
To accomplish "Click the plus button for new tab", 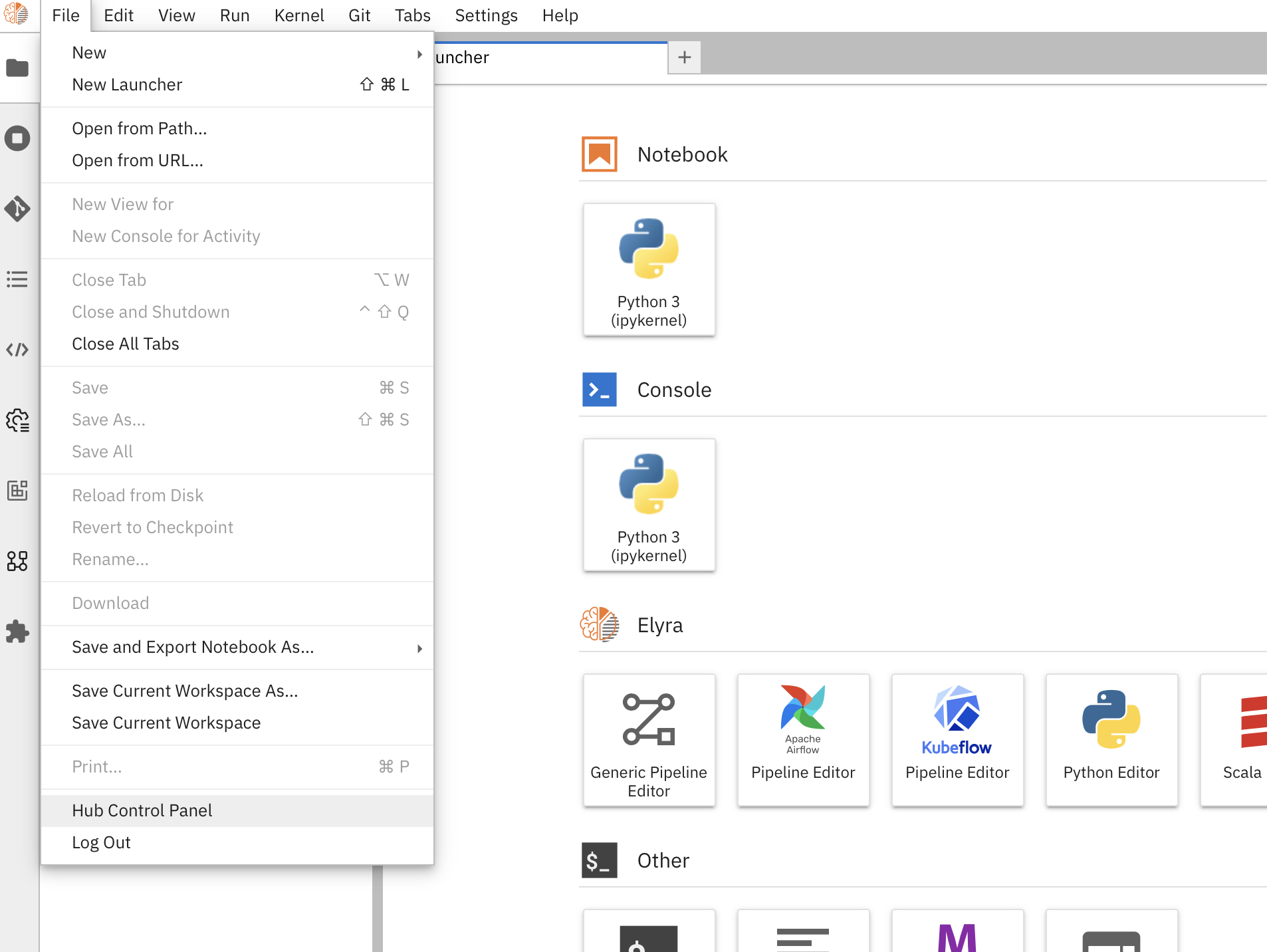I will (684, 58).
